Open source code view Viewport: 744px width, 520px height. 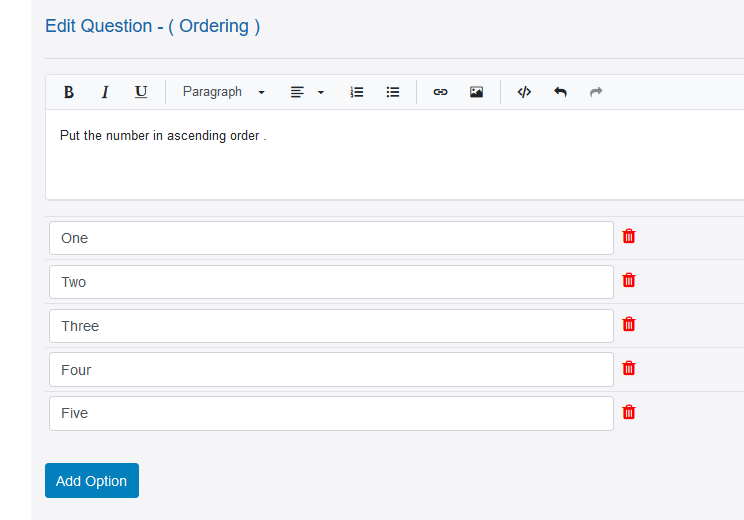[524, 92]
